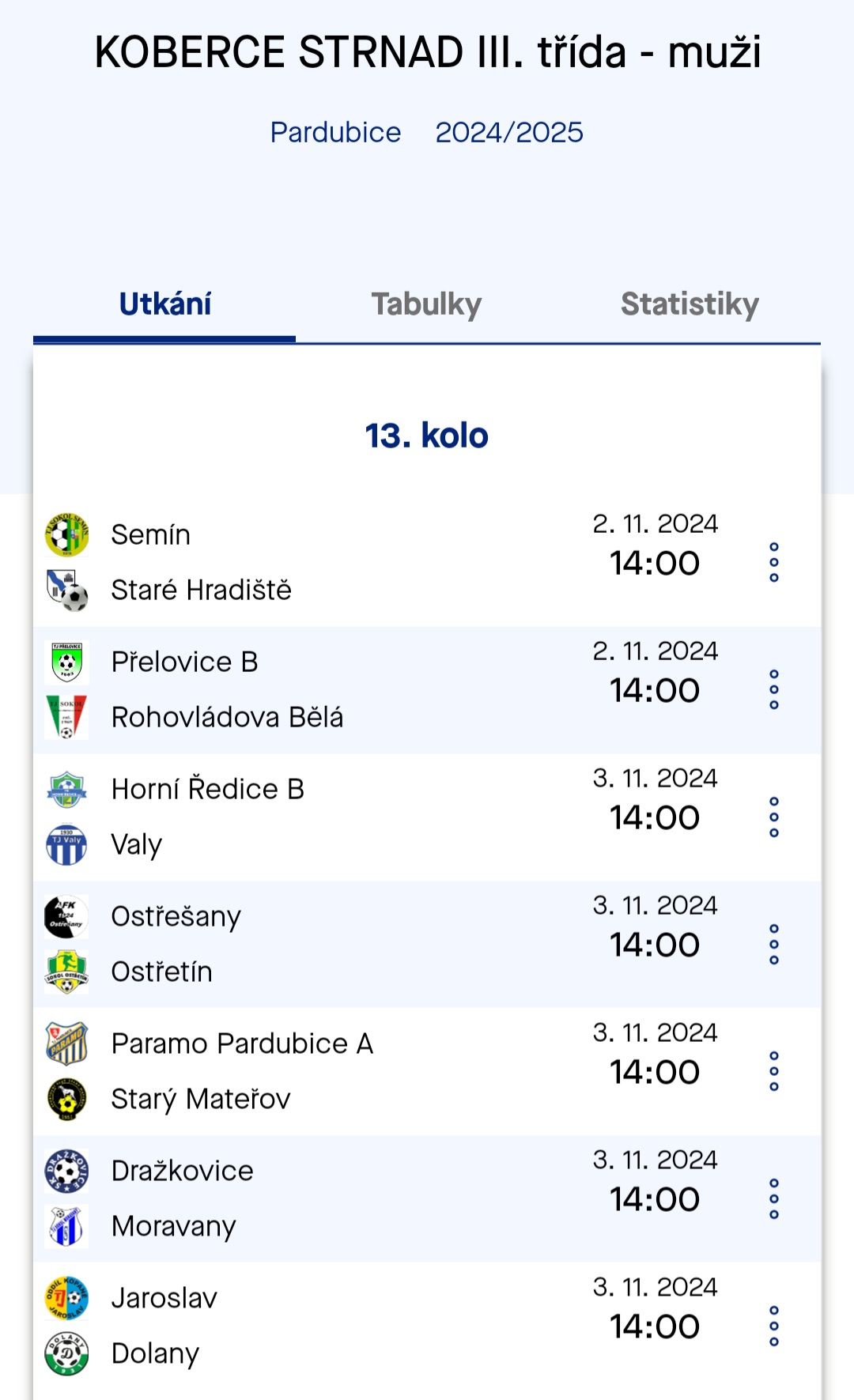Select the Utkání tab
854x1400 pixels.
(164, 304)
